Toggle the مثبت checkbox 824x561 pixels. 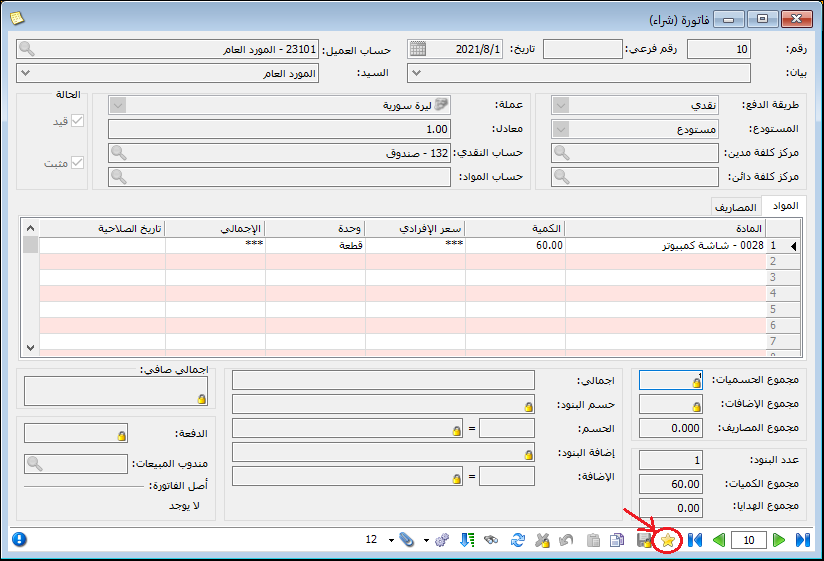pyautogui.click(x=77, y=163)
